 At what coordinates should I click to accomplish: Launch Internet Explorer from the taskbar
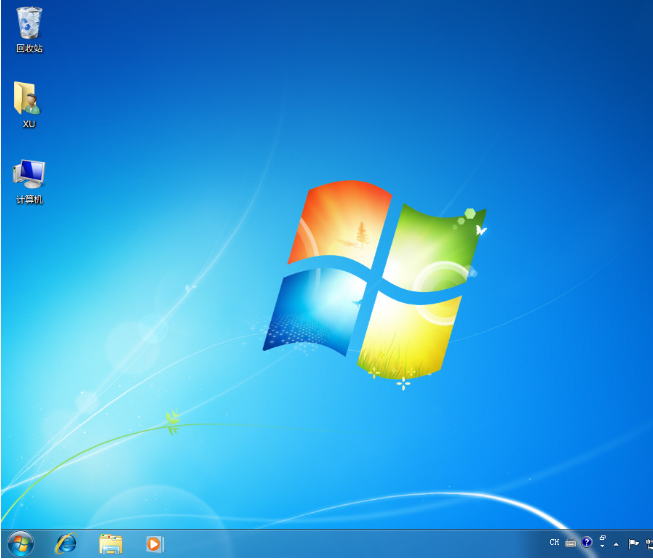[66, 544]
